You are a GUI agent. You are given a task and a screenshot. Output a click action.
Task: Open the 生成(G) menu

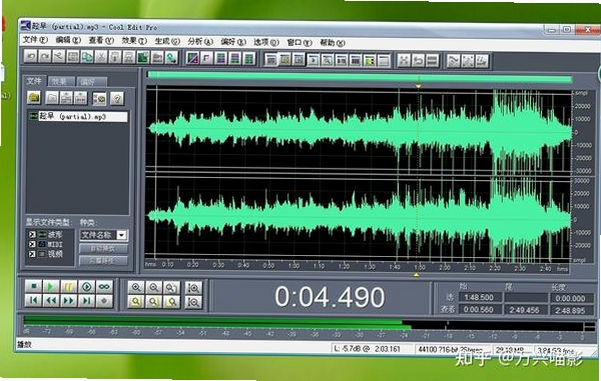(x=167, y=41)
